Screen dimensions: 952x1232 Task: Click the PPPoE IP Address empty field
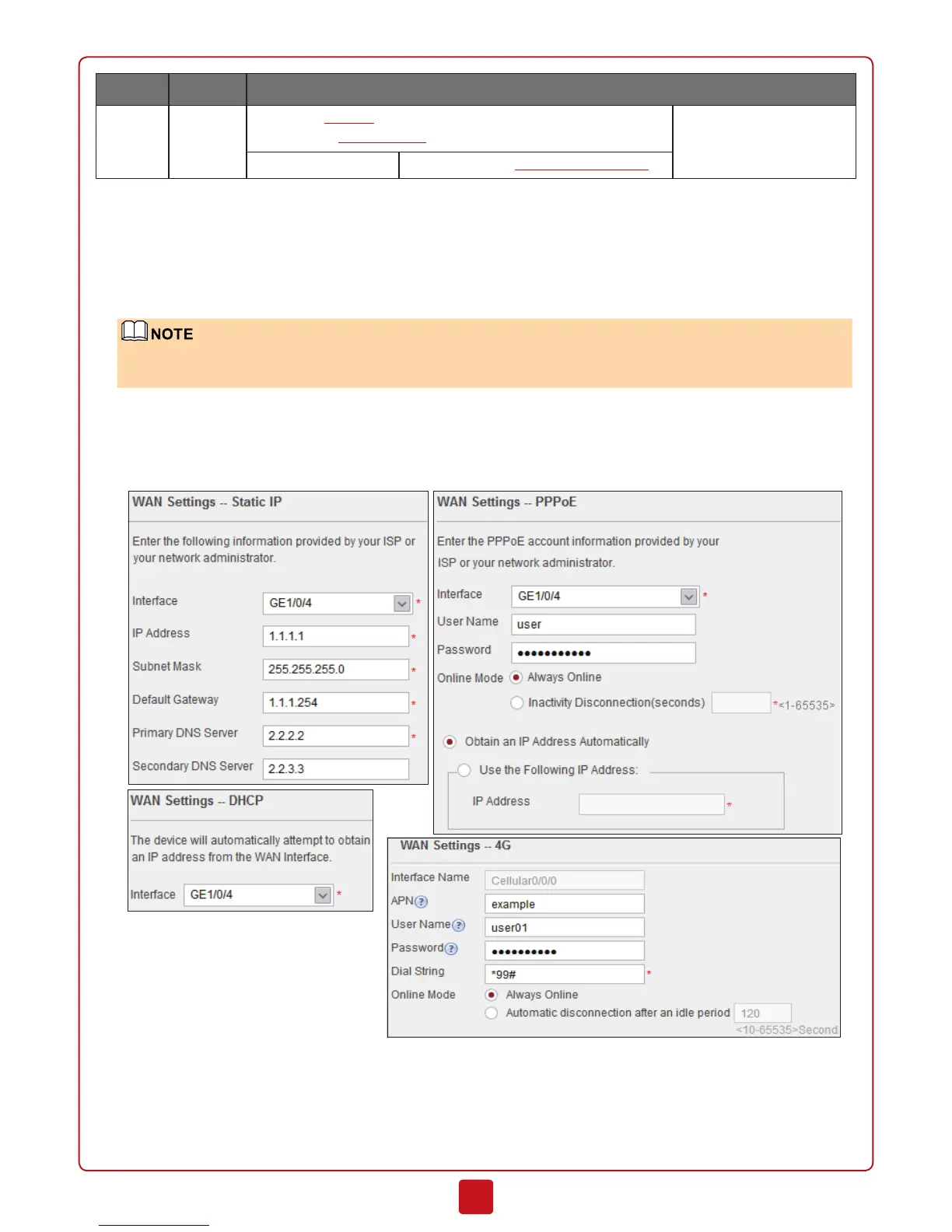652,804
